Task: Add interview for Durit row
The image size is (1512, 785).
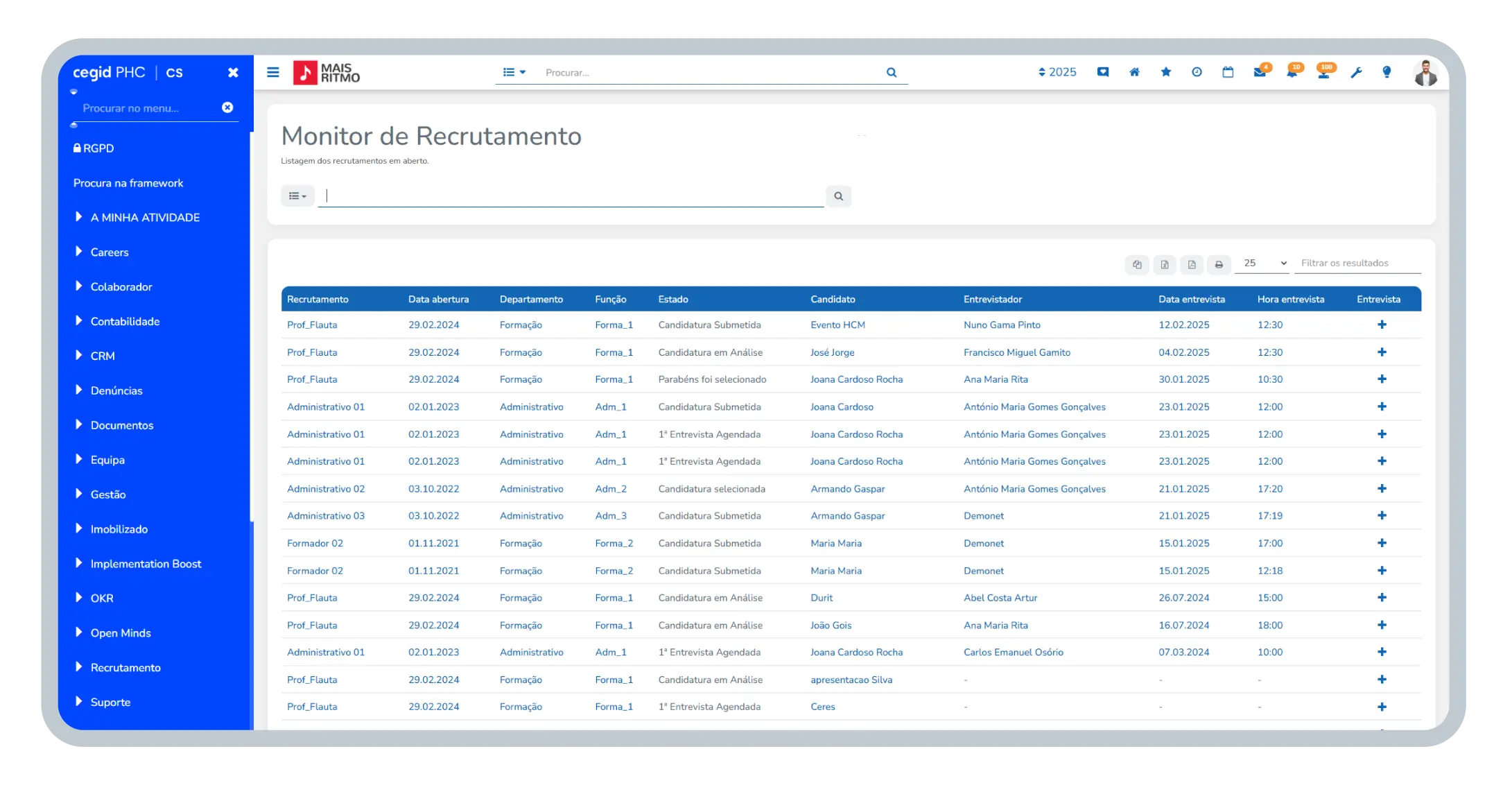Action: click(1382, 598)
